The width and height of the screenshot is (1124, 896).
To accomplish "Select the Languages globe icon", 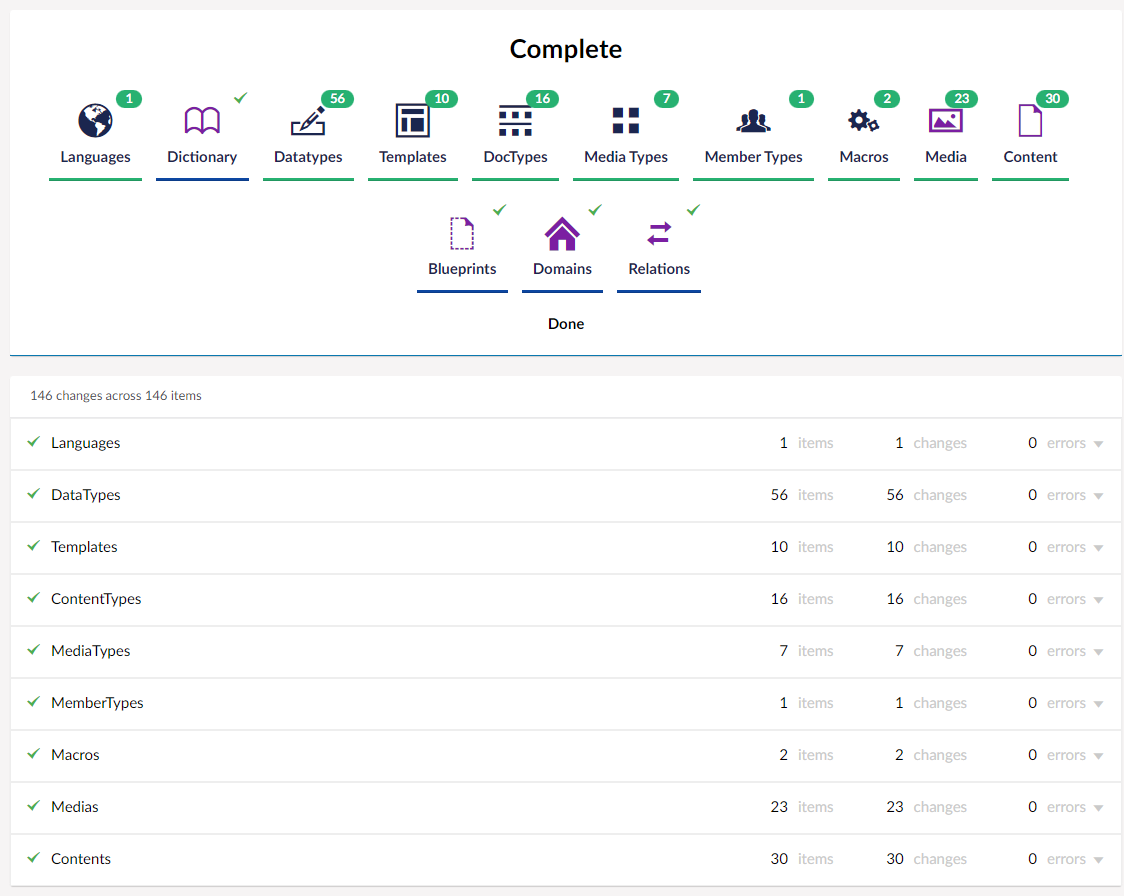I will tap(95, 118).
